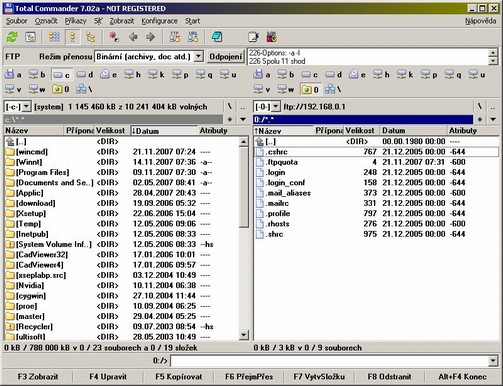
Task: Click the last toolbar icon
Action: 272,37
